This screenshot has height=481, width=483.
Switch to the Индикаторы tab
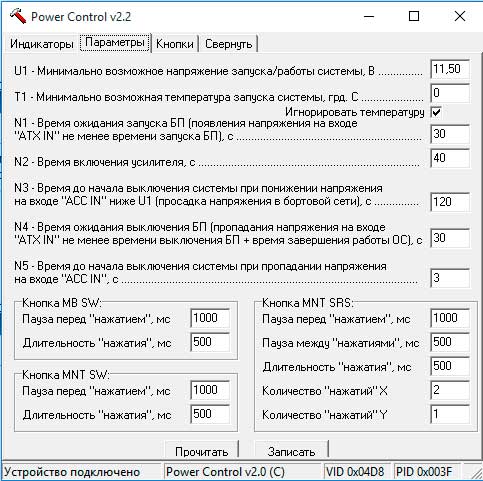42,44
